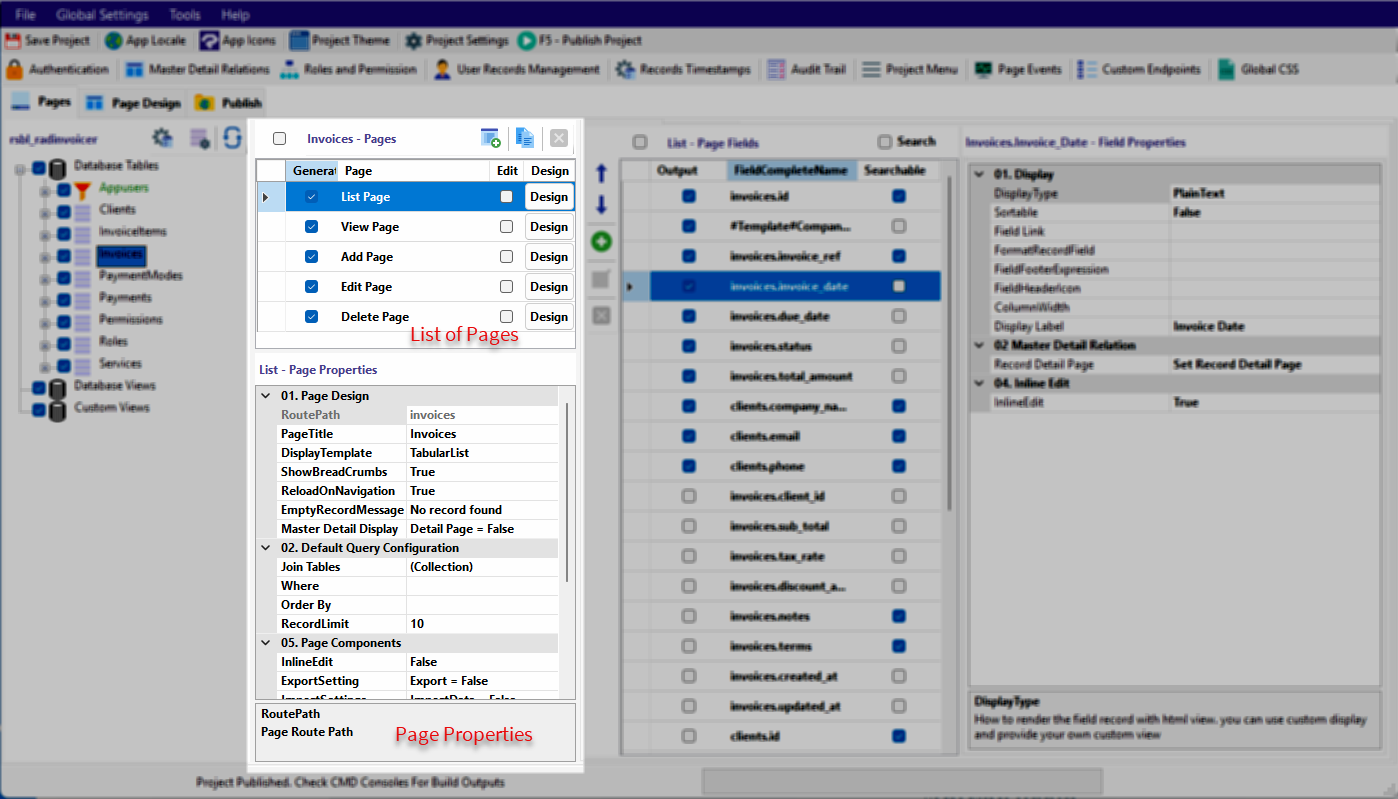Click Design button for Delete Page

coord(549,317)
